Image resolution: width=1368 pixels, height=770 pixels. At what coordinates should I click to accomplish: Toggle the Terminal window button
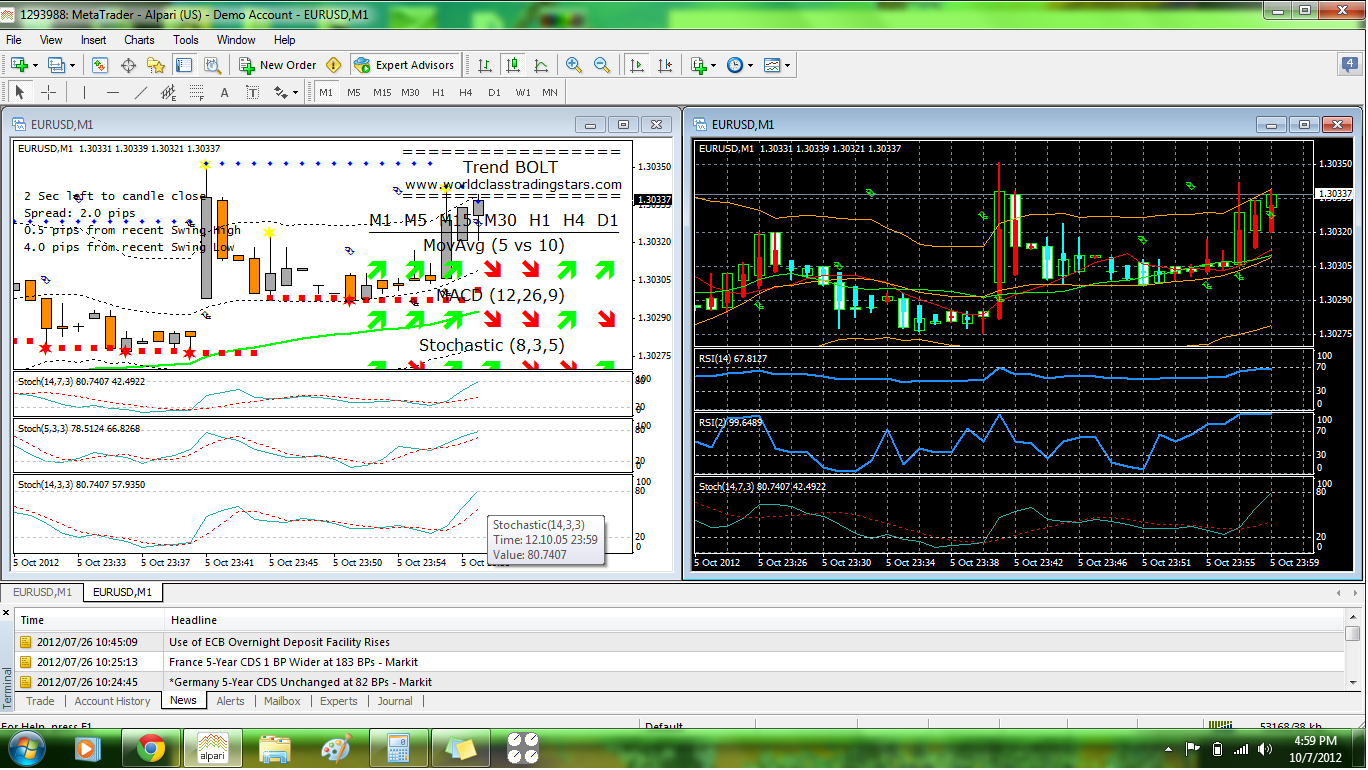pyautogui.click(x=184, y=65)
